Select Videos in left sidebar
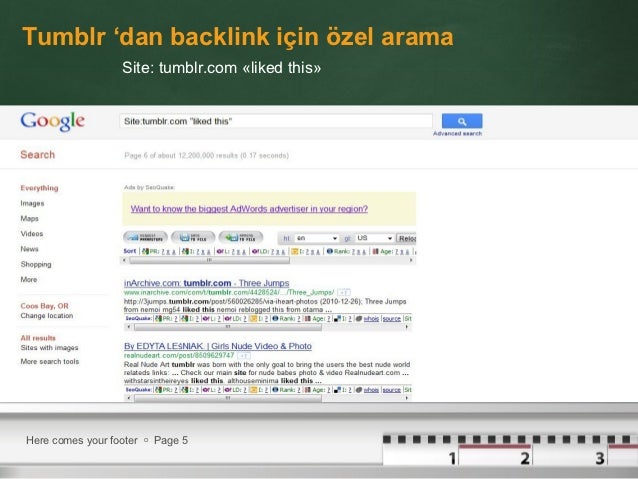638x479 pixels. click(32, 234)
